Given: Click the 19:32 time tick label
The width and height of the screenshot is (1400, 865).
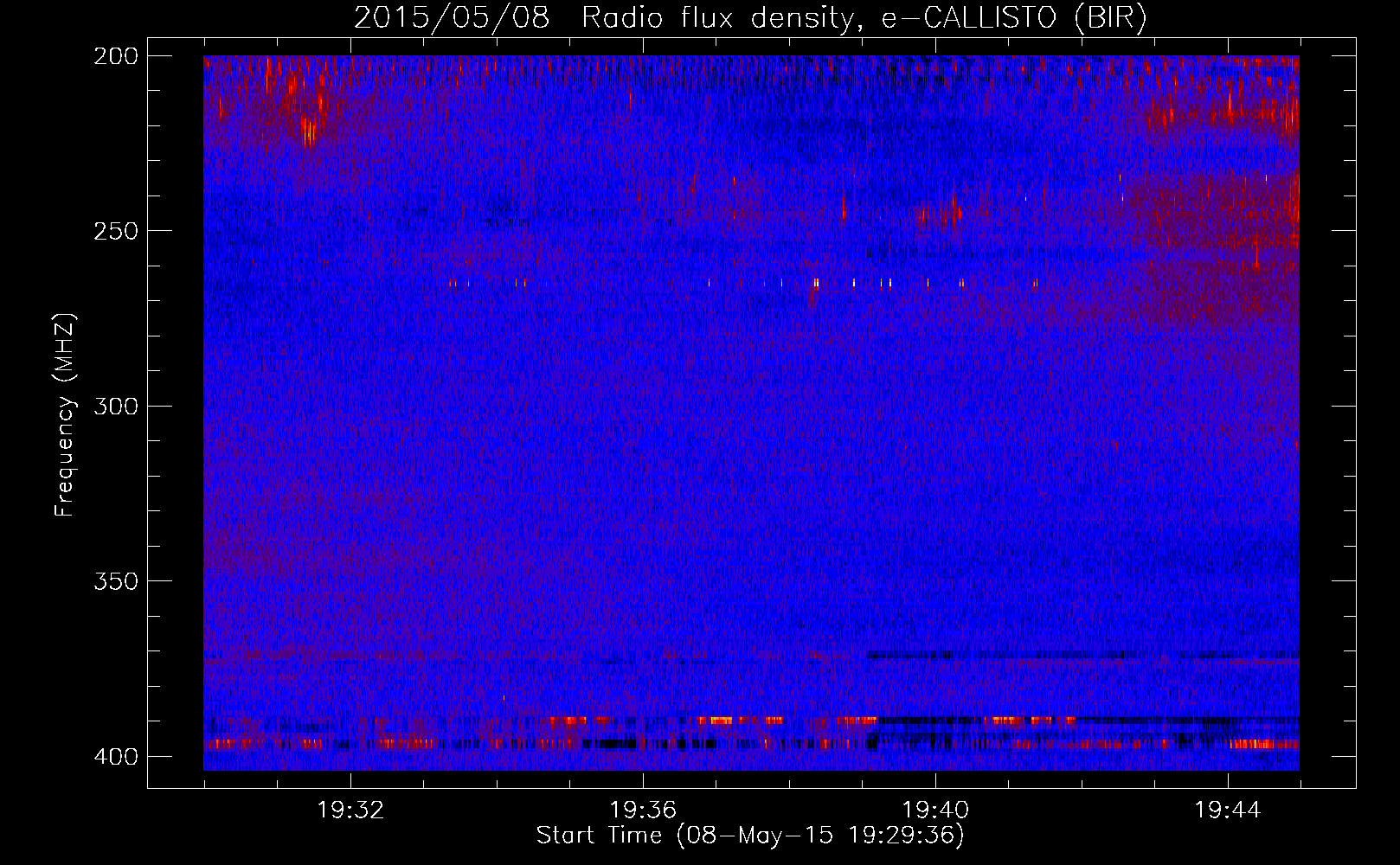Looking at the screenshot, I should [x=350, y=811].
